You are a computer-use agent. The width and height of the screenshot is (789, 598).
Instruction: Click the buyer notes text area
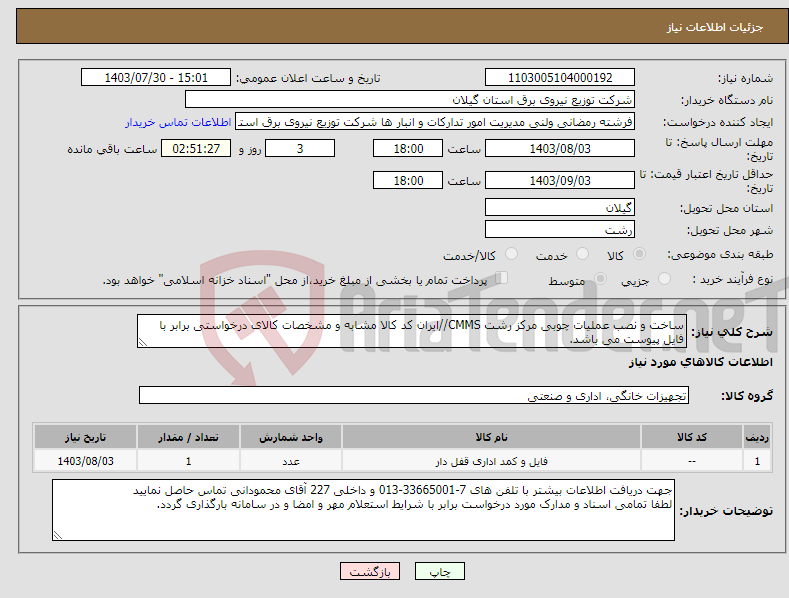click(363, 510)
